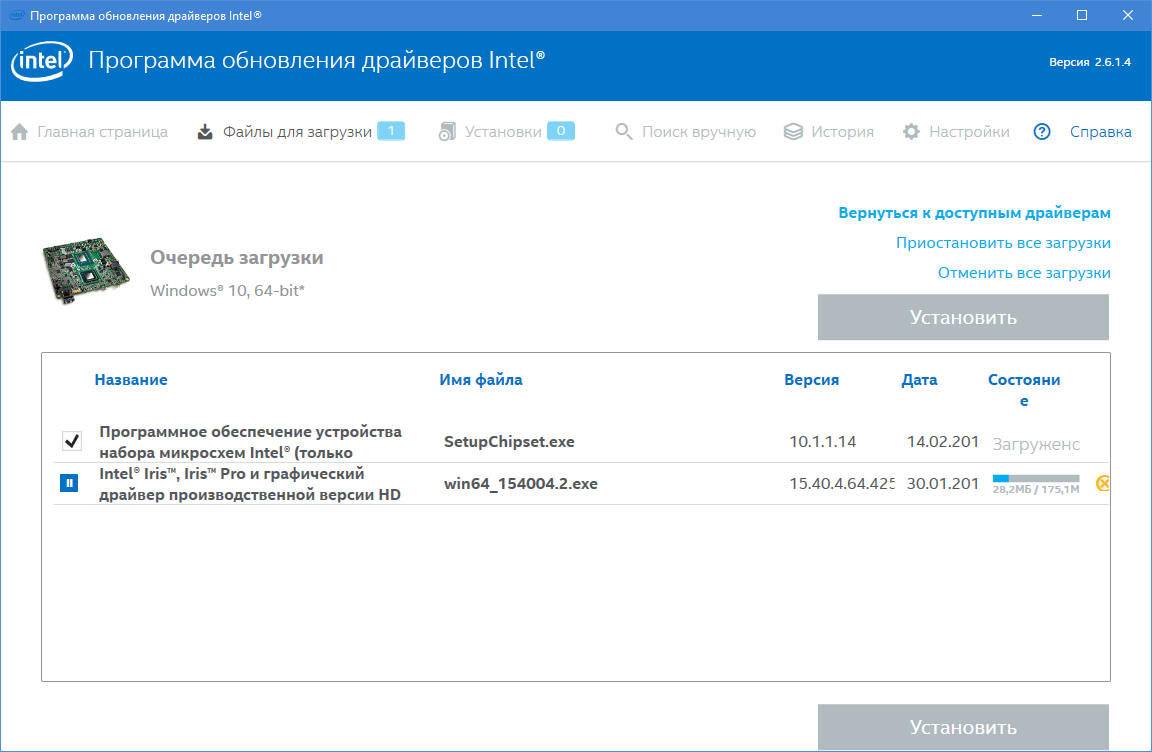Click the Программное обеспечение устройства driver name
Viewport: 1152px width, 752px height.
tap(251, 442)
